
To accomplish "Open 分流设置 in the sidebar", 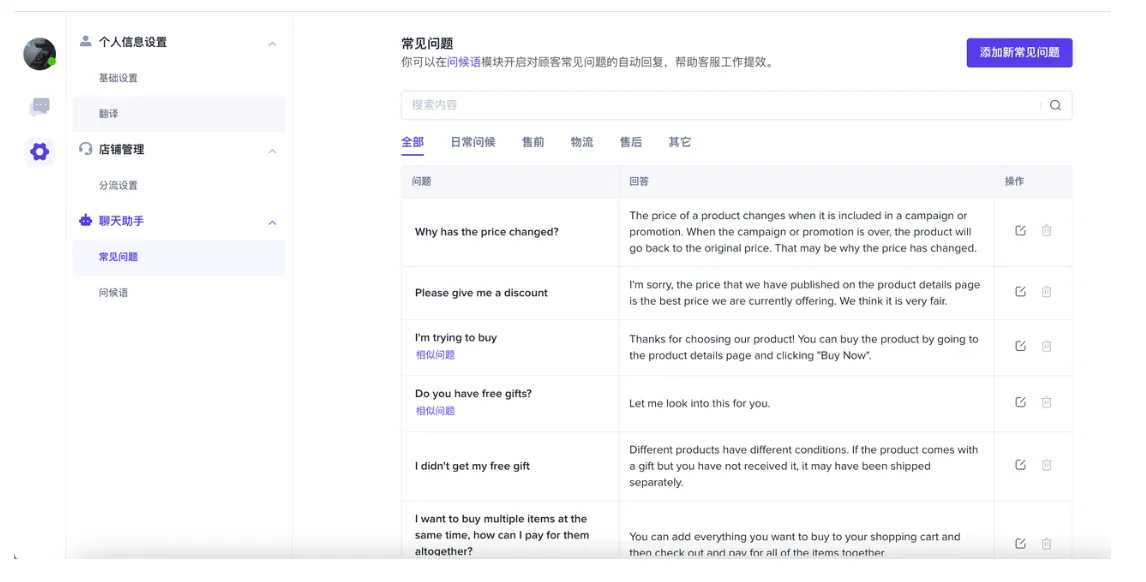I will click(x=118, y=185).
